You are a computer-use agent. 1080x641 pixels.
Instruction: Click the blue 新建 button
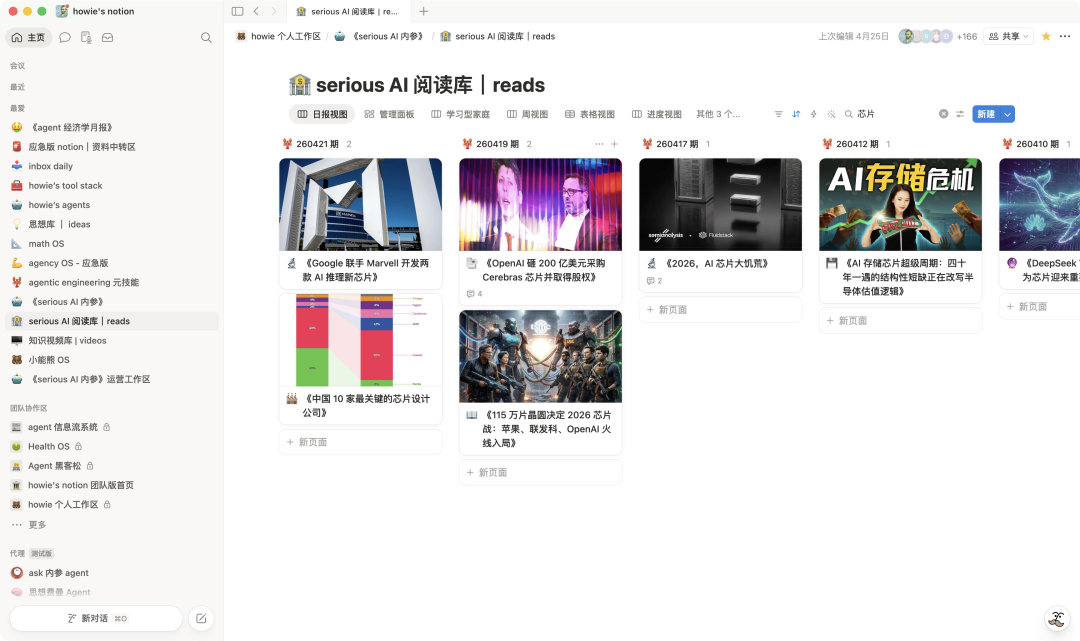coord(986,114)
